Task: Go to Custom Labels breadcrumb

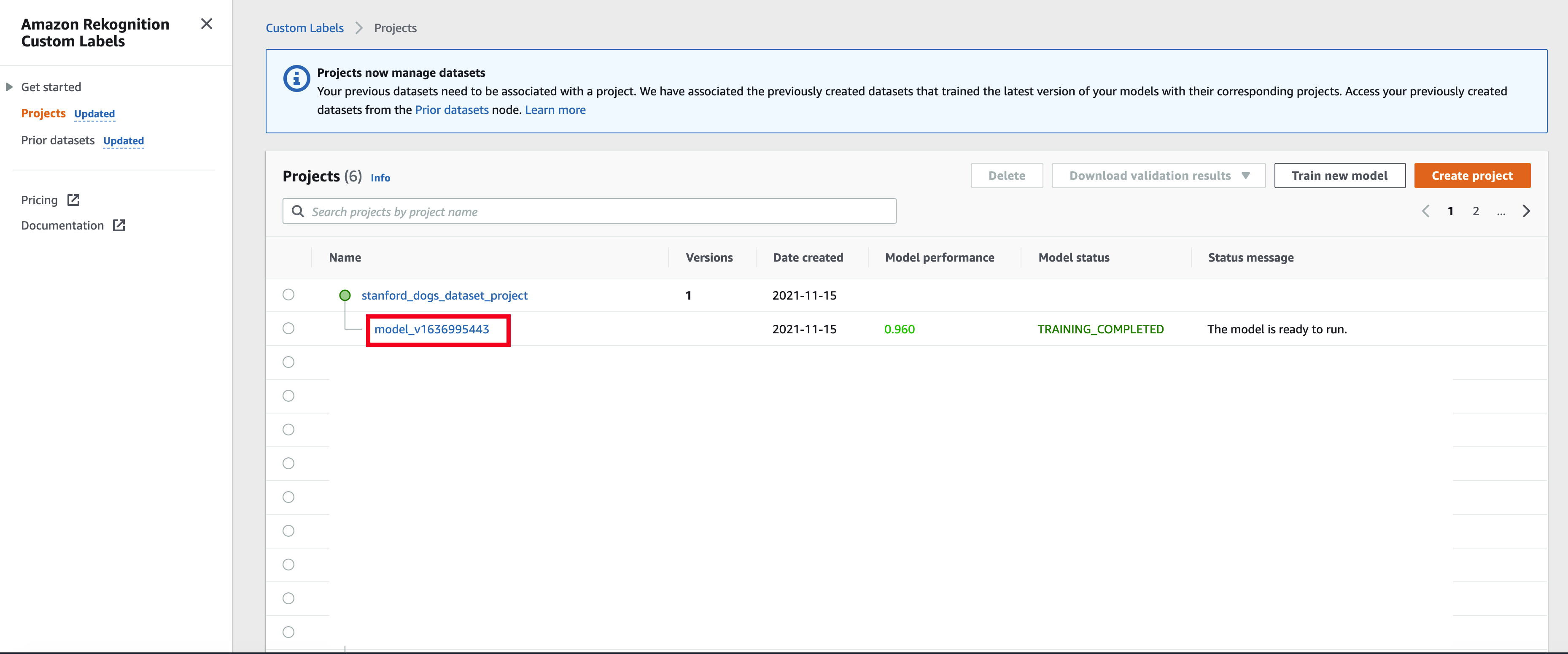Action: (304, 28)
